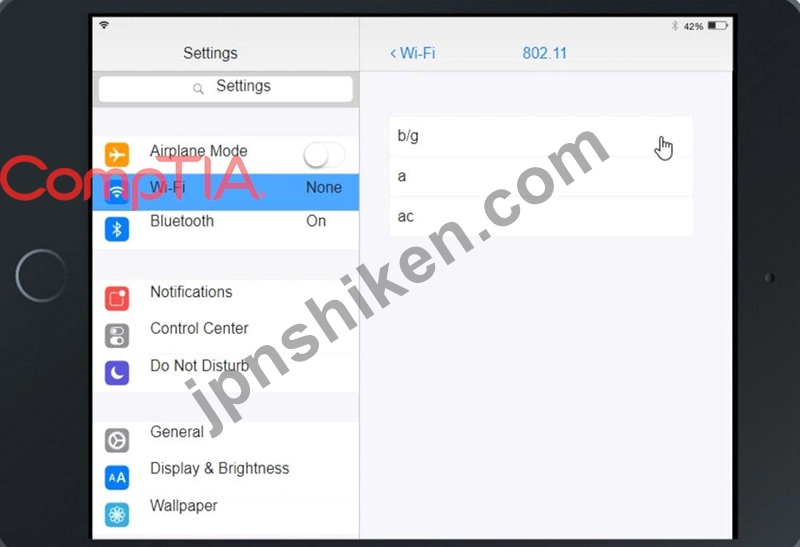This screenshot has height=547, width=800.
Task: Click the Airplane Mode orange icon
Action: click(x=117, y=154)
